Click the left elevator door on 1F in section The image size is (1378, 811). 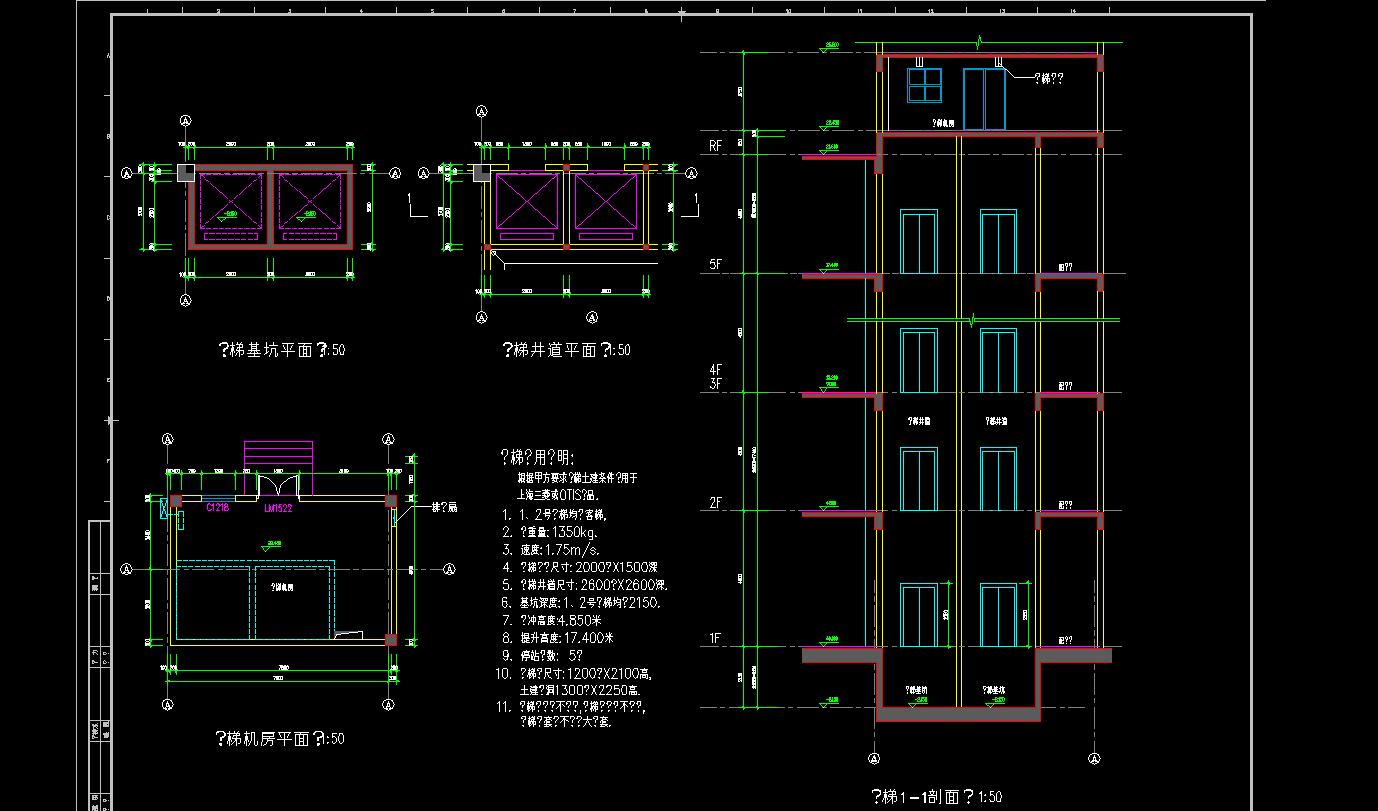(919, 616)
